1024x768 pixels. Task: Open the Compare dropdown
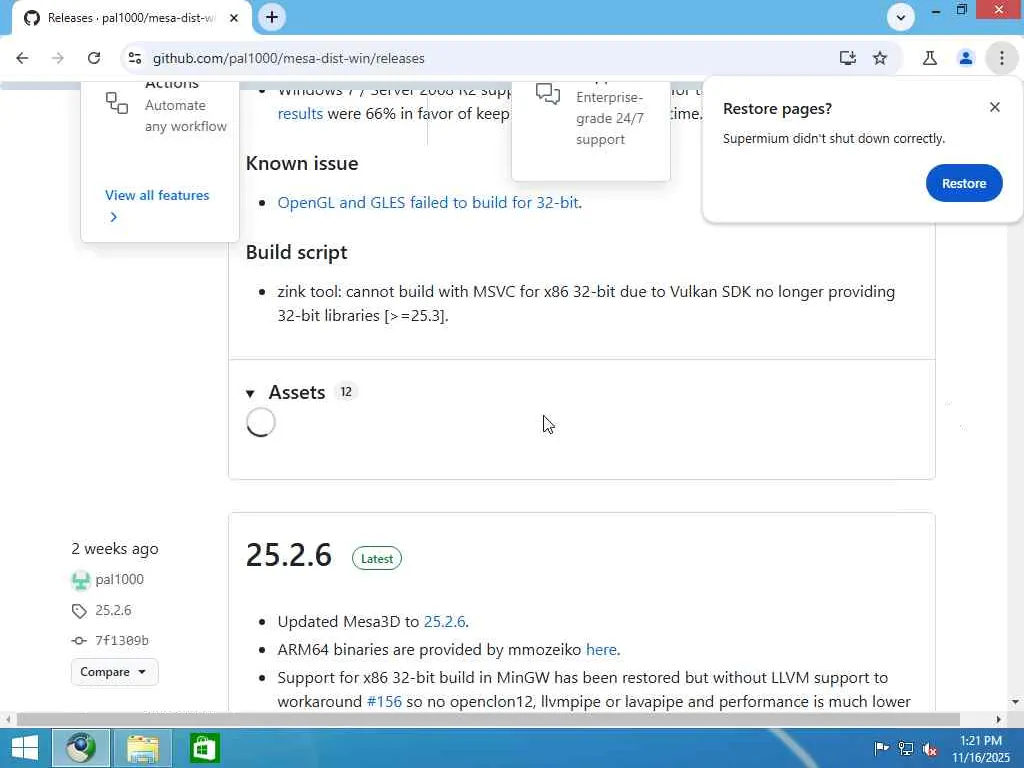point(114,672)
